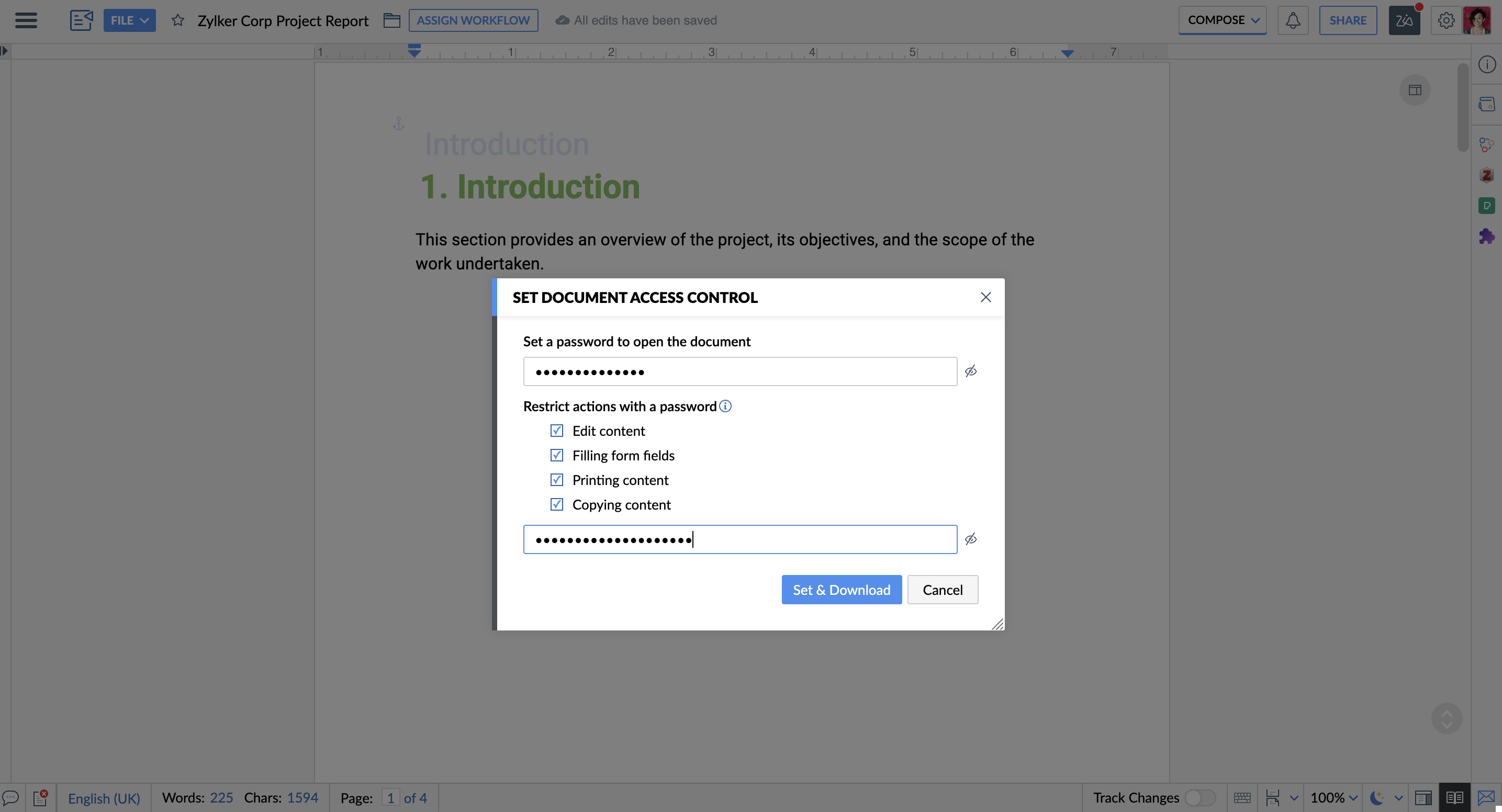The image size is (1502, 812).
Task: Click the folder location icon beside title
Action: (x=391, y=20)
